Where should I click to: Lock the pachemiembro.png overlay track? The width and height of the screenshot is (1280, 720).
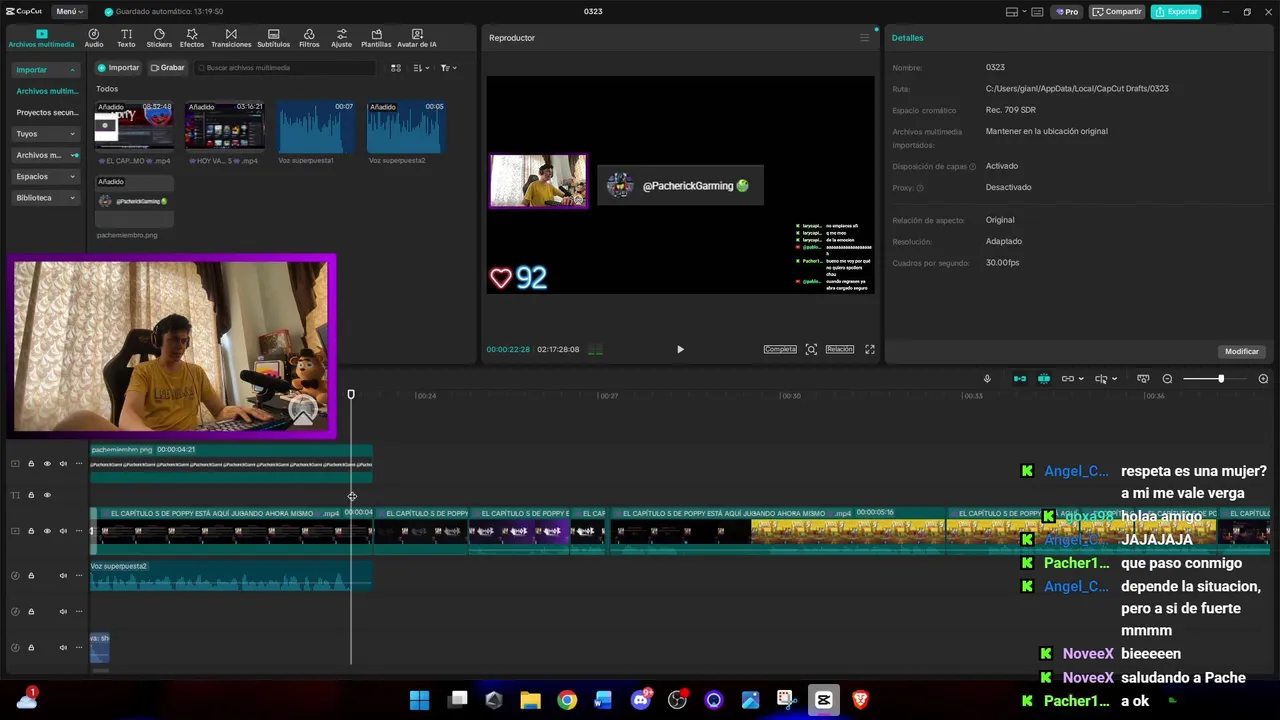(31, 464)
